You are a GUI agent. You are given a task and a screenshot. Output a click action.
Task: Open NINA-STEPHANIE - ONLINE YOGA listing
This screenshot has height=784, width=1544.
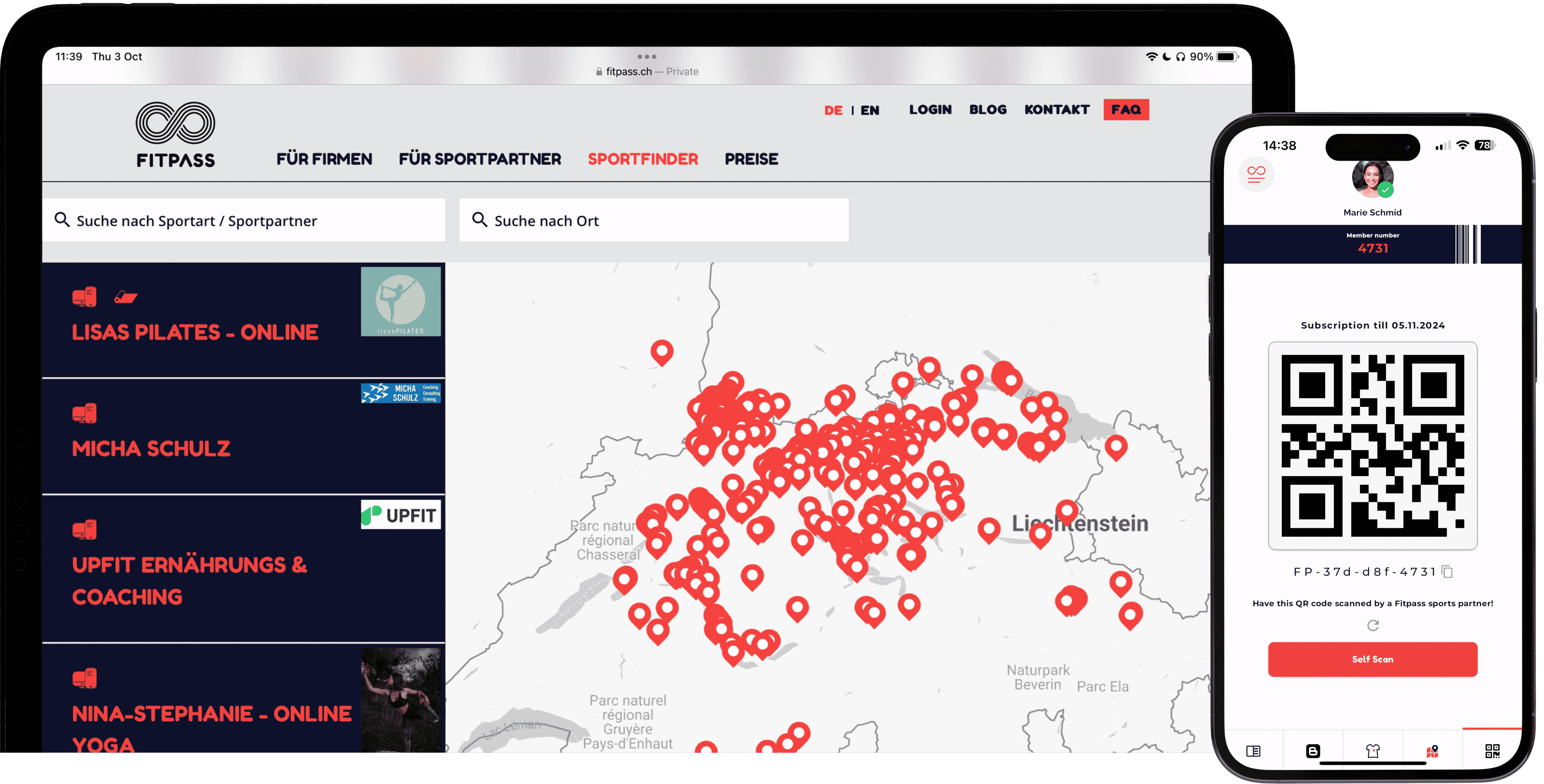pos(243,698)
